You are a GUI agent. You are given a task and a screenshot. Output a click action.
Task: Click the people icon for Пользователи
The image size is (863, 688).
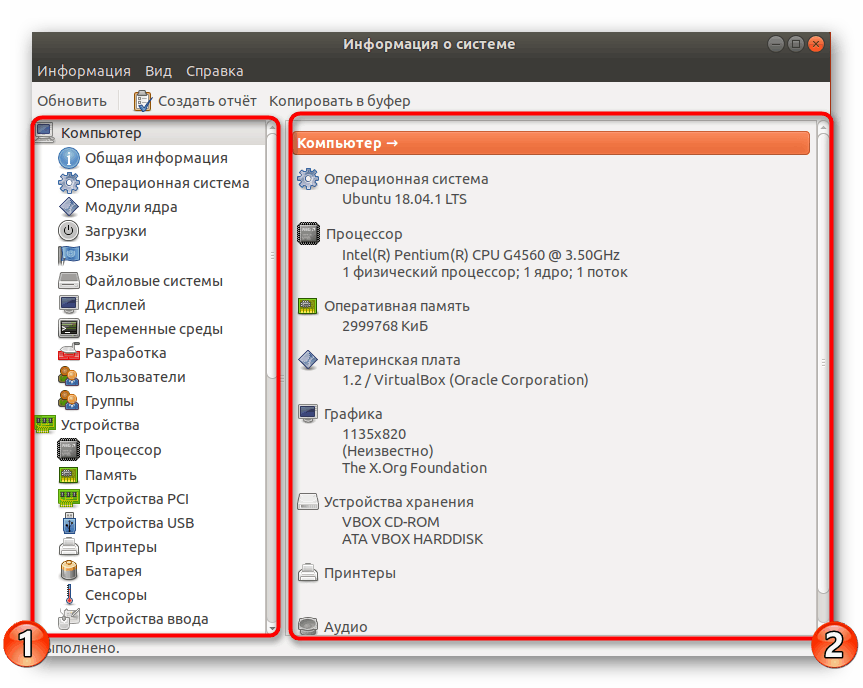click(x=69, y=376)
